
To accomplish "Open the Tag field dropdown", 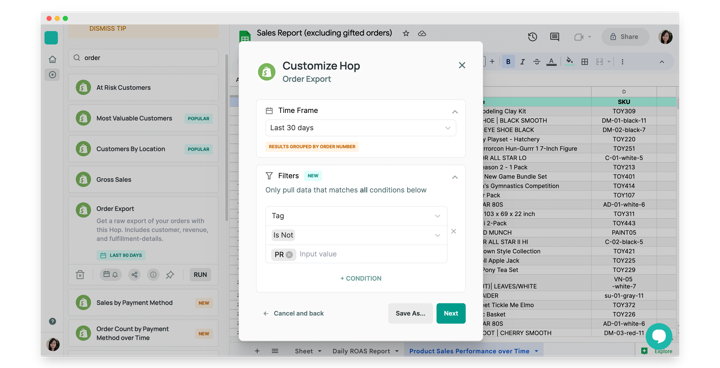I will point(356,216).
